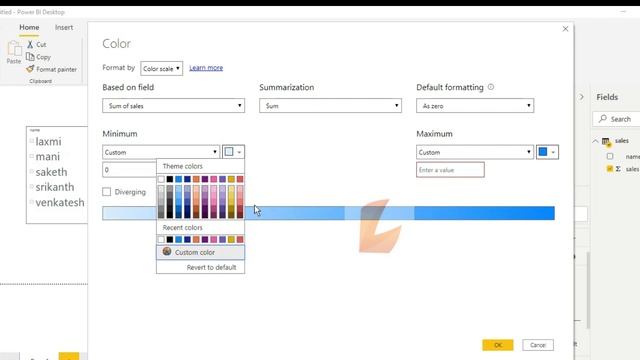Toggle the Minimum color picker button
Viewport: 640px width, 360px height.
[x=233, y=152]
